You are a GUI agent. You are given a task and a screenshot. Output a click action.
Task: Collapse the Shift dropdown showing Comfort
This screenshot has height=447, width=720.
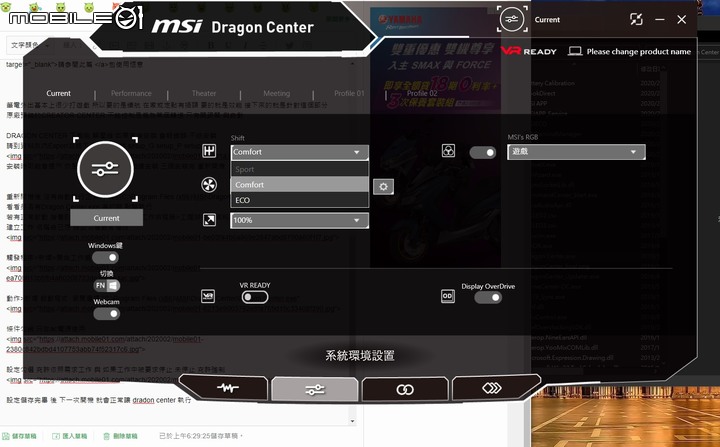[299, 152]
